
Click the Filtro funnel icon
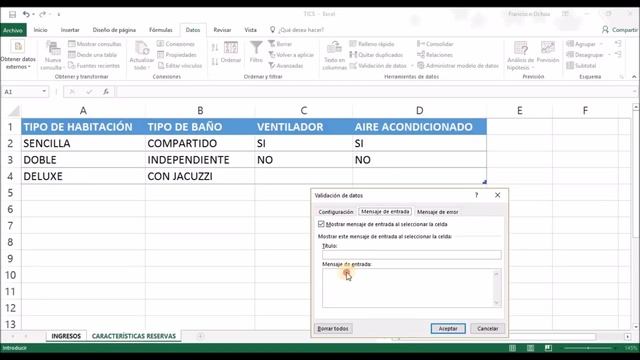256,52
